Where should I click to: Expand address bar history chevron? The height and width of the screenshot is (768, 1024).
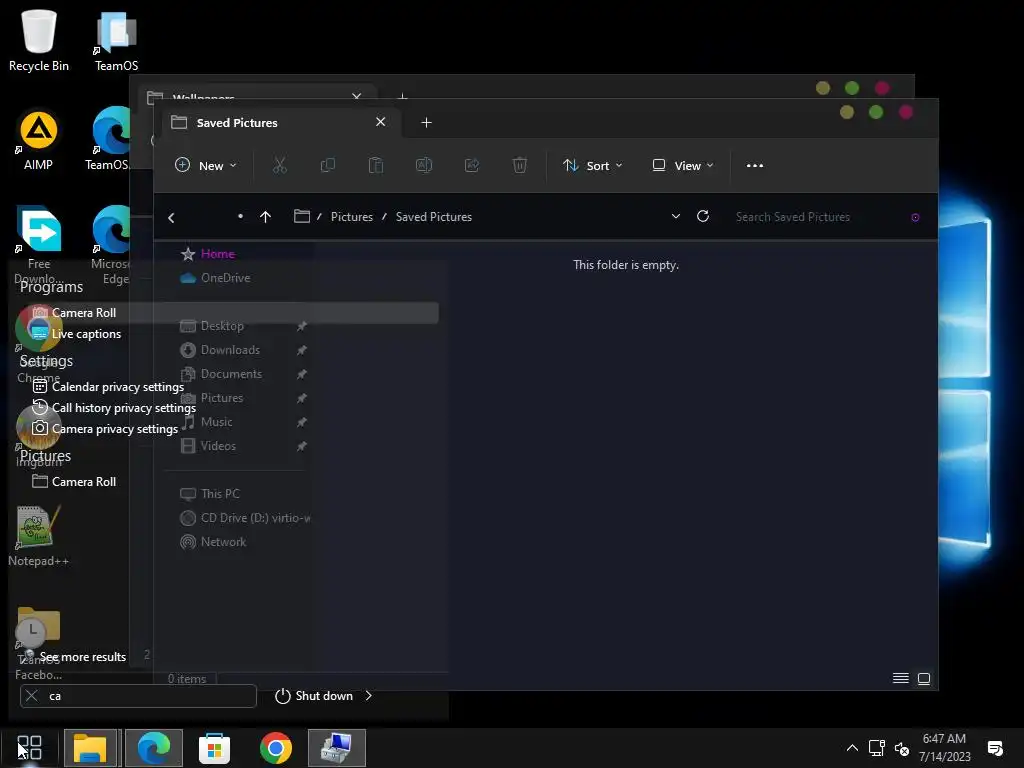[676, 216]
